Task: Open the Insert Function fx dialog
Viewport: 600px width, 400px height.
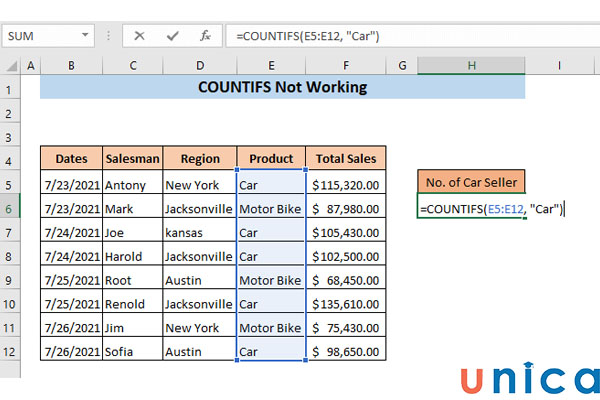Action: click(205, 36)
